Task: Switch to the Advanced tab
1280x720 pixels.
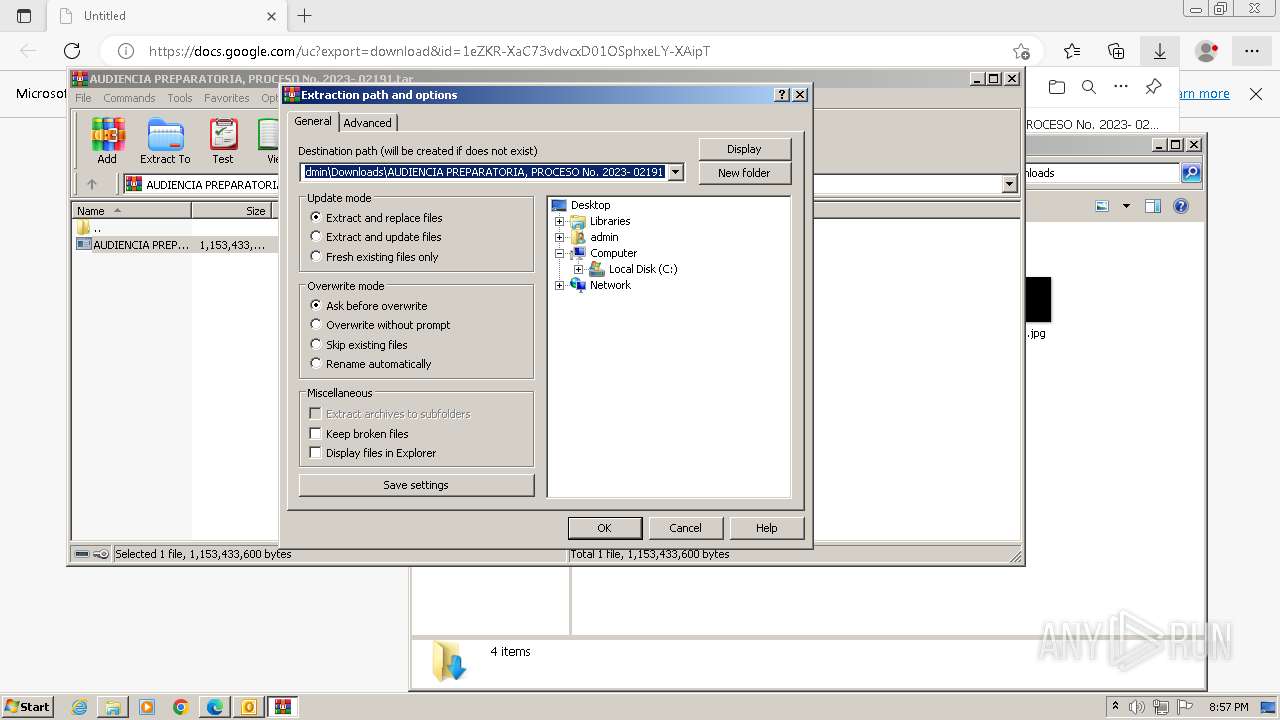Action: pos(367,123)
